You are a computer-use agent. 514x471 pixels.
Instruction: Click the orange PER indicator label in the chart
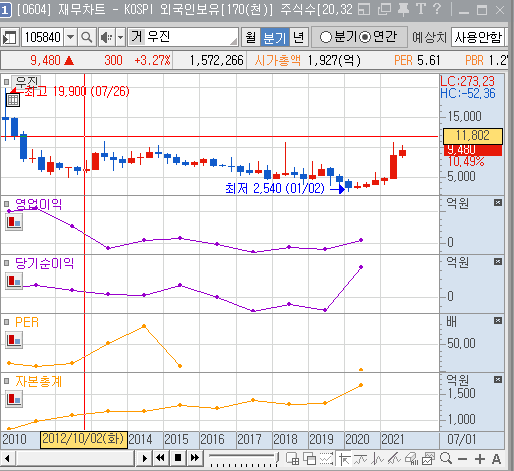(x=27, y=322)
